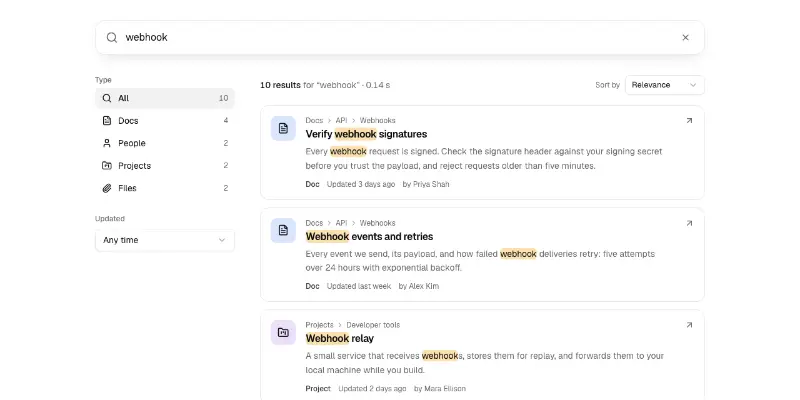Open the "Webhook events and retries" result title

pyautogui.click(x=369, y=236)
